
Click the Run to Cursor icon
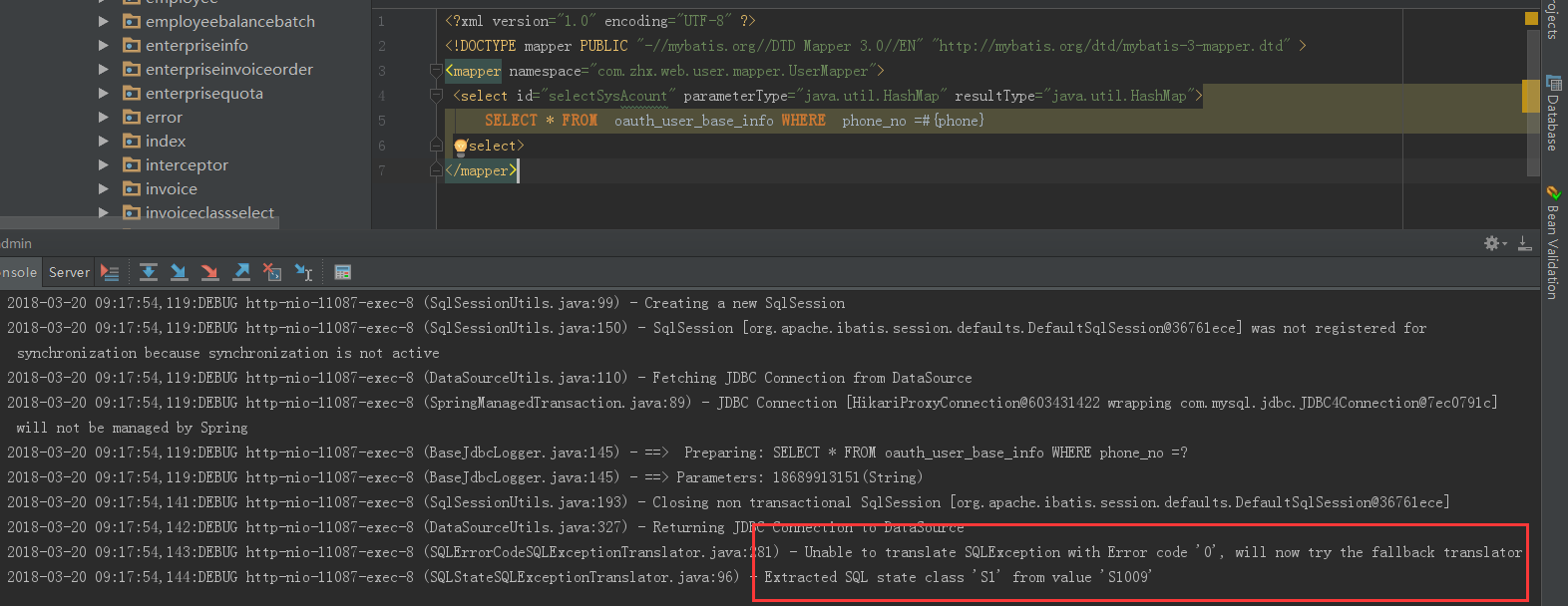[x=304, y=272]
